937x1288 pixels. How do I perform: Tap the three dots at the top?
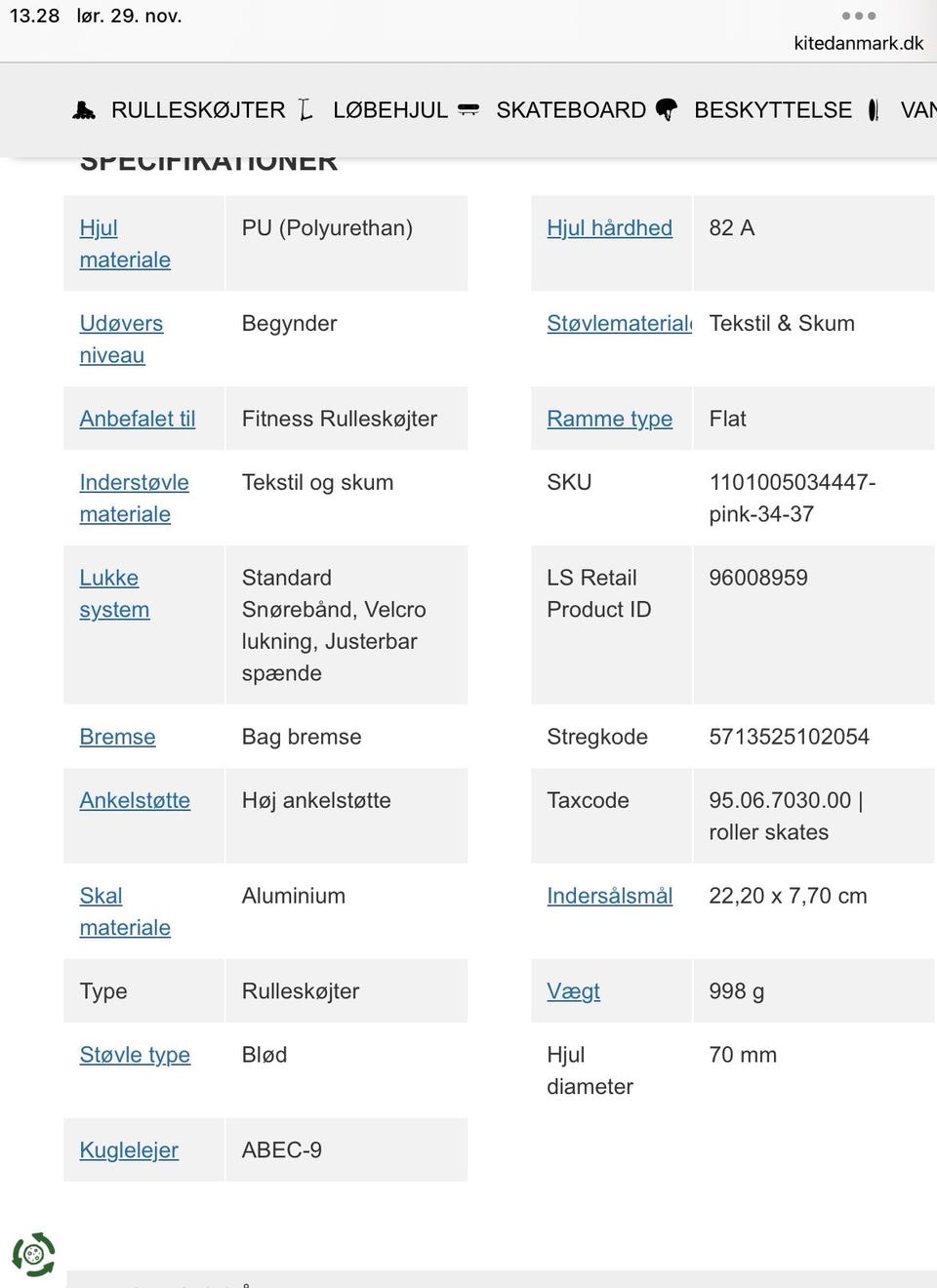click(x=858, y=16)
